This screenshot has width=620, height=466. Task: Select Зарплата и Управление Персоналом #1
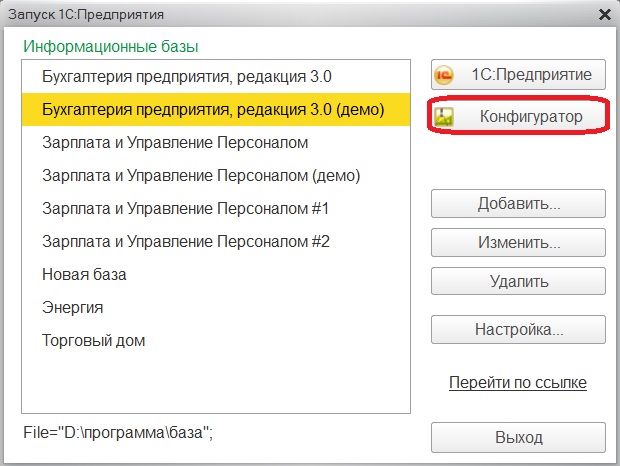click(216, 208)
